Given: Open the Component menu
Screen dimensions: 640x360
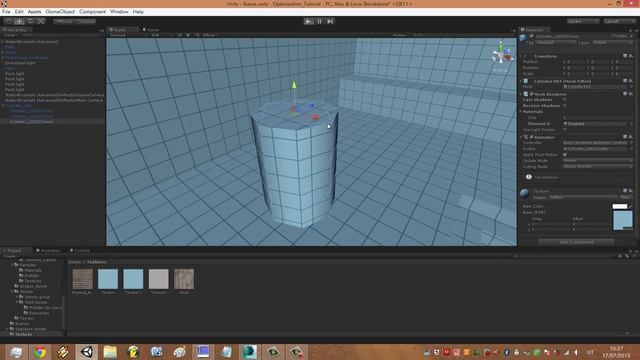Looking at the screenshot, I should (x=92, y=12).
